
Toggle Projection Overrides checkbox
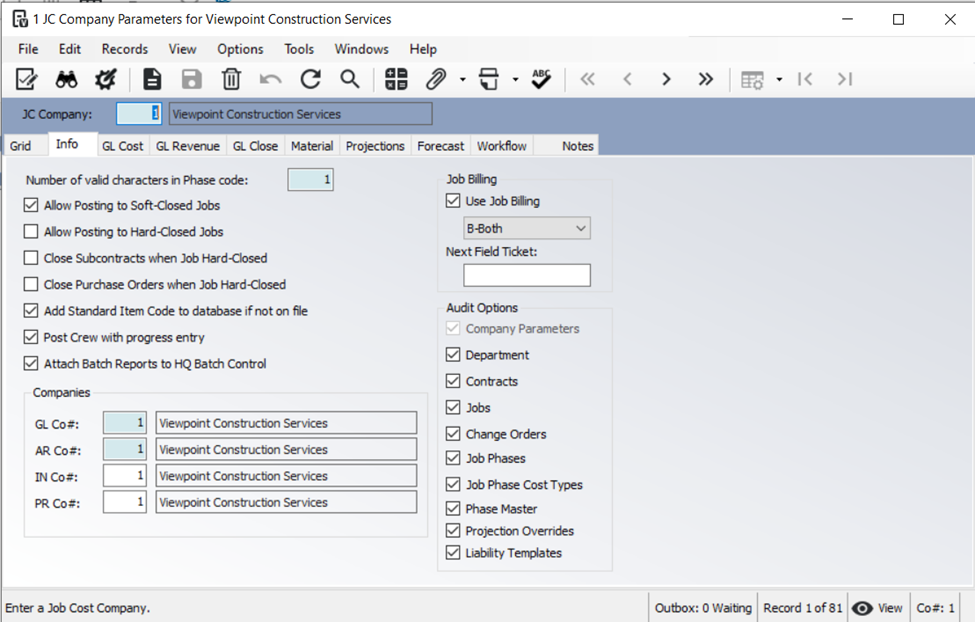(x=453, y=531)
